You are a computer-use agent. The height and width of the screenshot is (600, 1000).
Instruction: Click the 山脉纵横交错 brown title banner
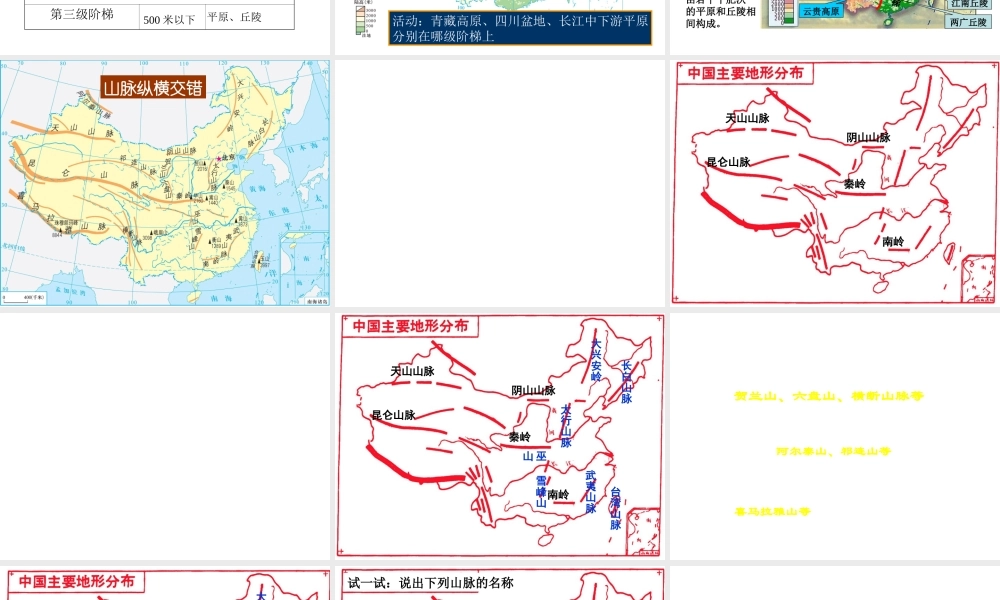tap(153, 87)
